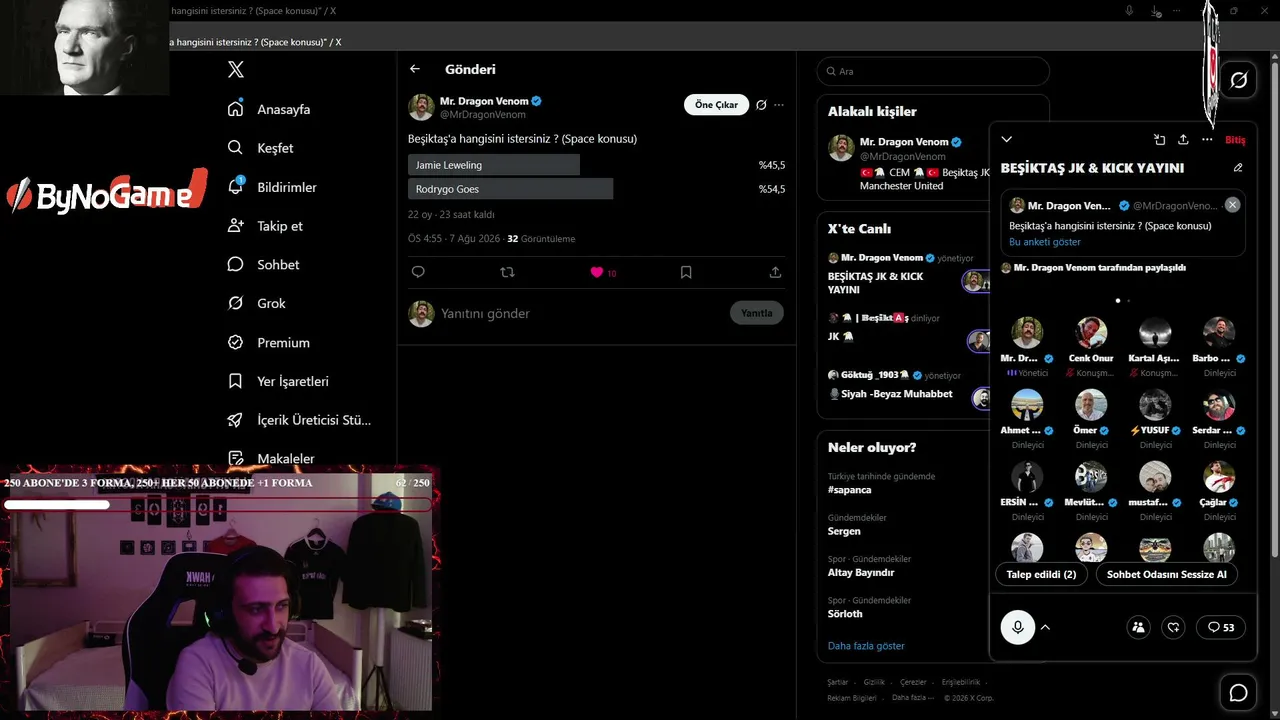Open Ömer's listener avatar
The height and width of the screenshot is (720, 1280).
point(1091,405)
